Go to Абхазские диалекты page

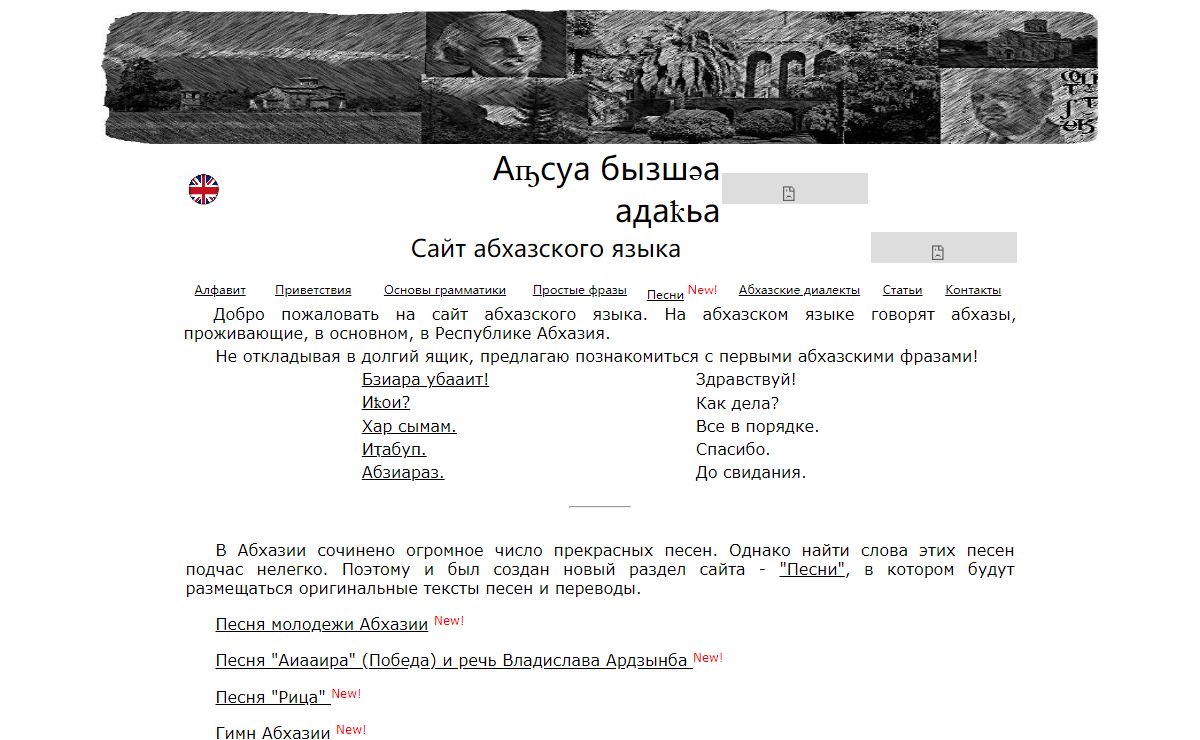pos(799,290)
